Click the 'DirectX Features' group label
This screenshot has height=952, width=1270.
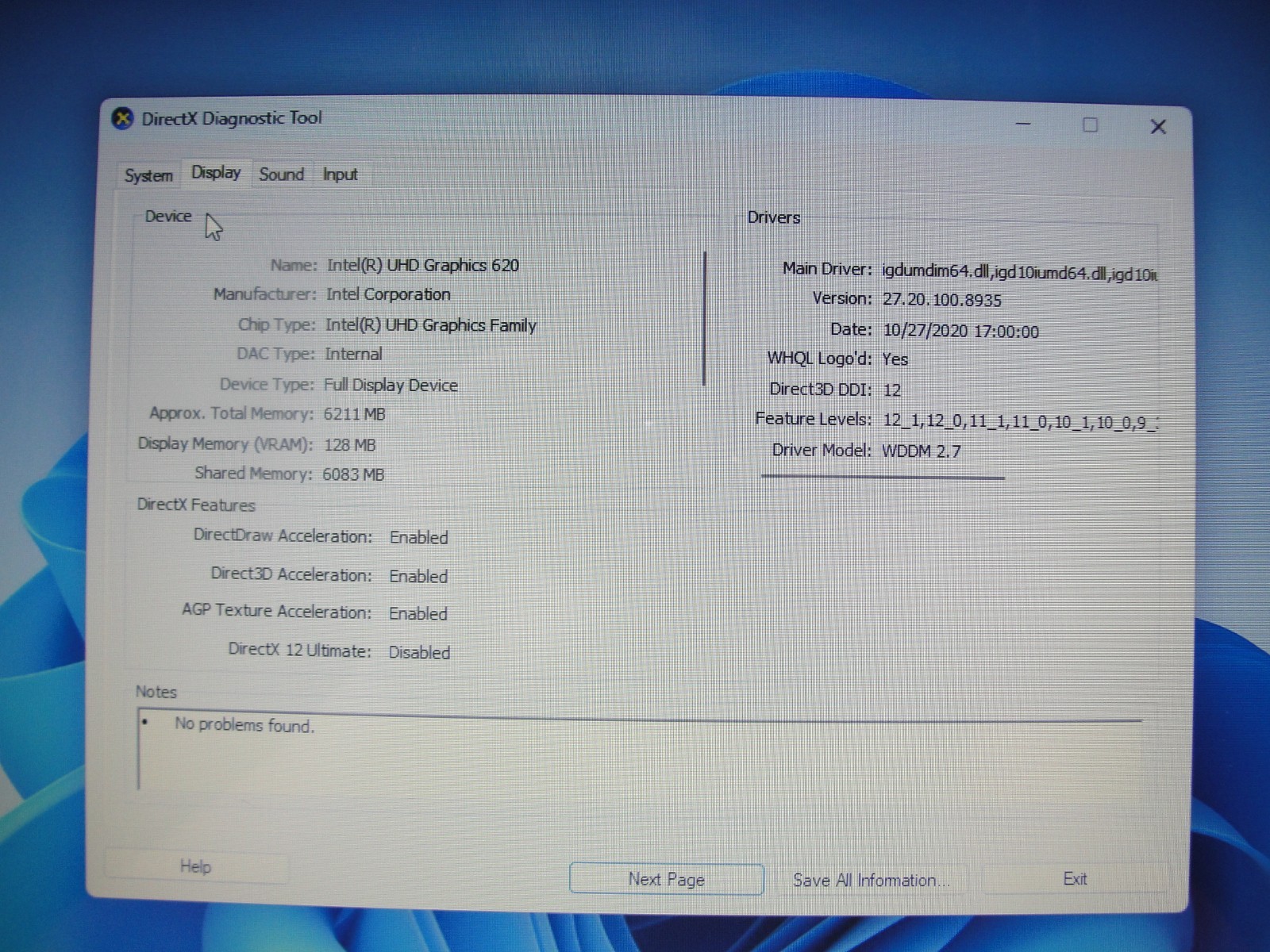pos(196,505)
